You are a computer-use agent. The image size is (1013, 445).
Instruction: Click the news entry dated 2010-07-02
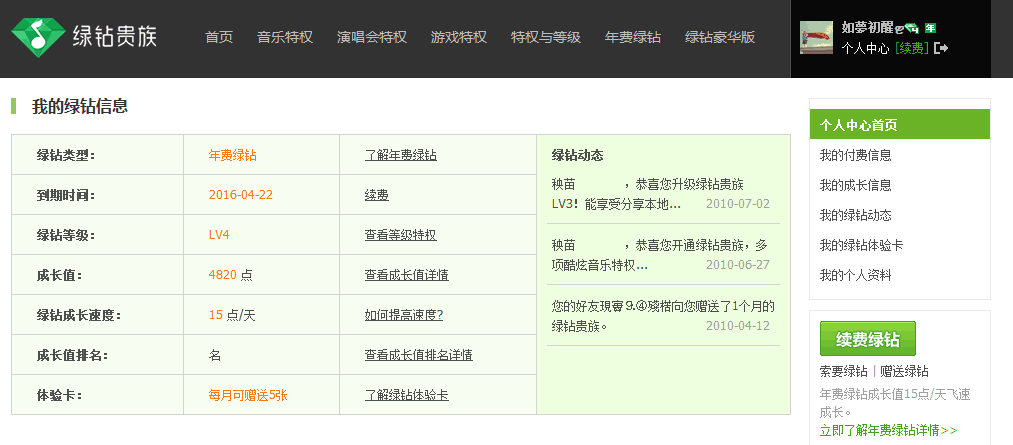[663, 194]
